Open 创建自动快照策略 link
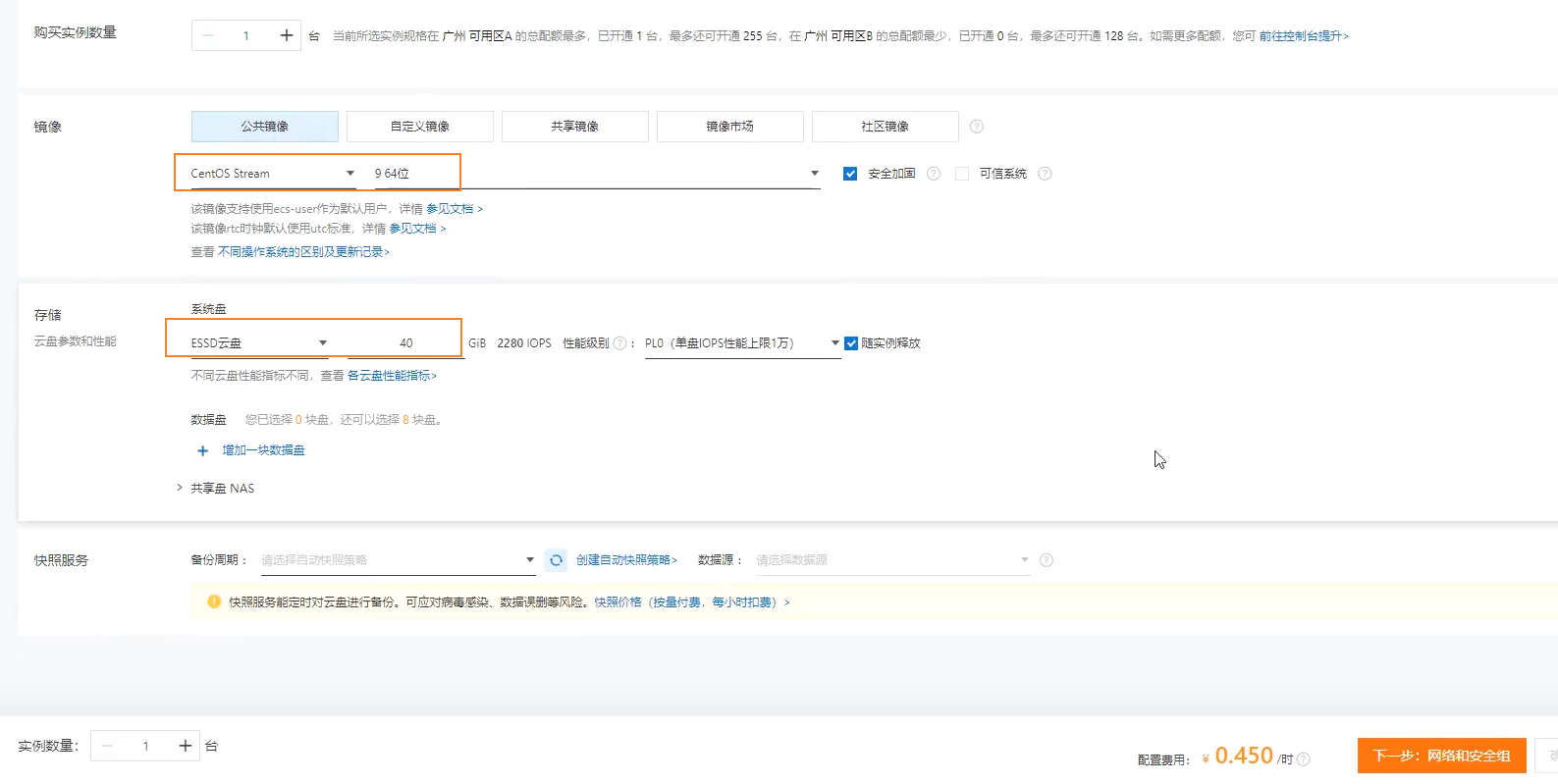The width and height of the screenshot is (1558, 784). pos(626,560)
